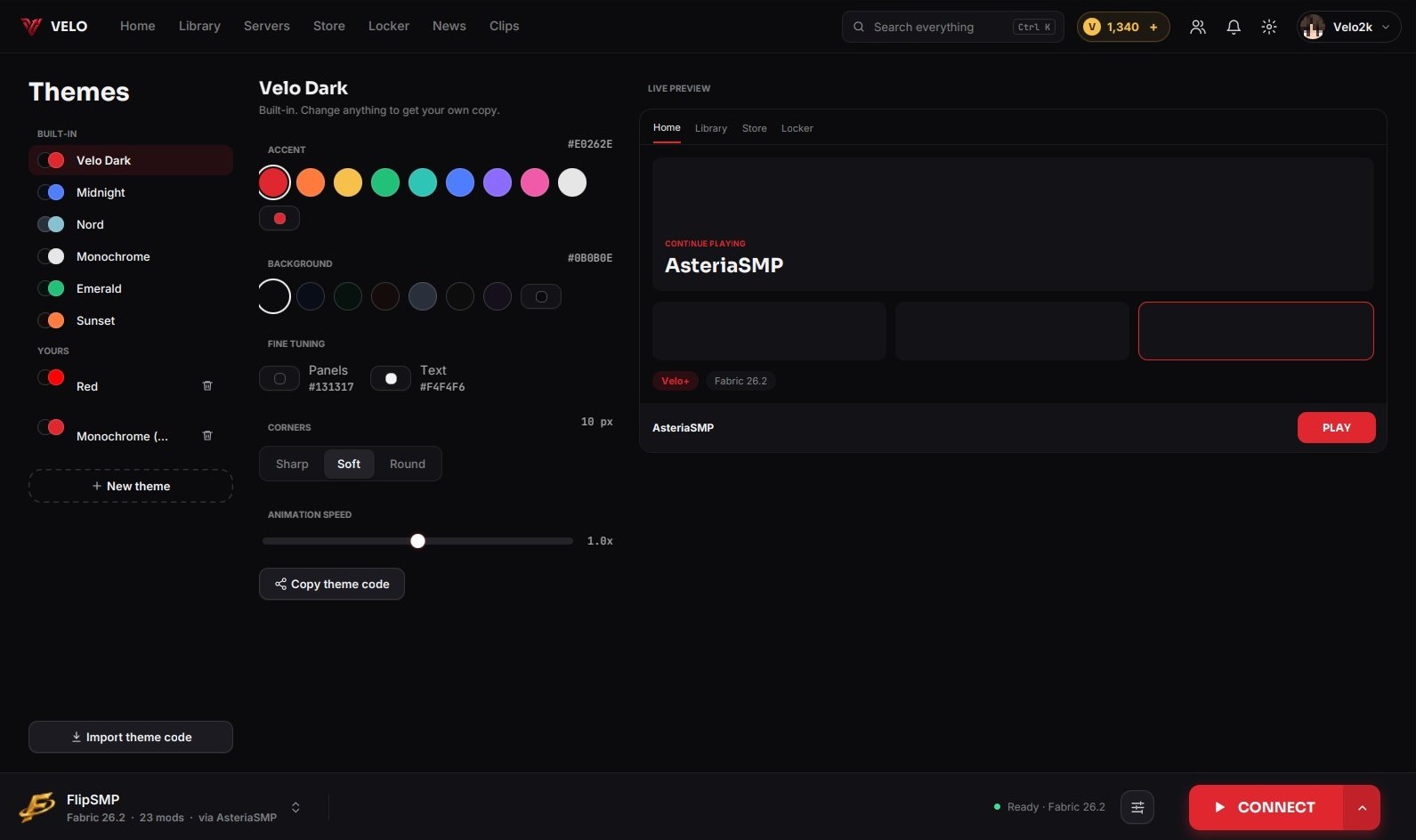The width and height of the screenshot is (1416, 840).
Task: Click PLAY in the live preview
Action: [1337, 427]
